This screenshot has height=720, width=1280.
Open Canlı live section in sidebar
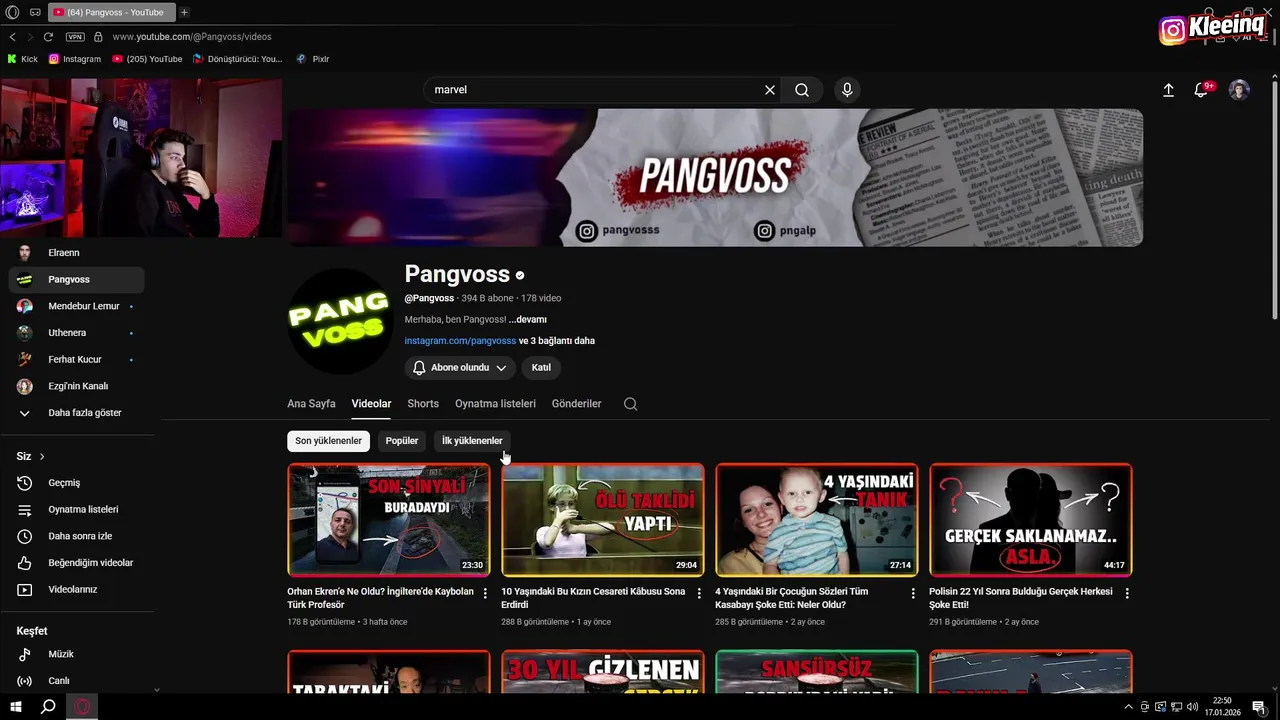[x=76, y=681]
